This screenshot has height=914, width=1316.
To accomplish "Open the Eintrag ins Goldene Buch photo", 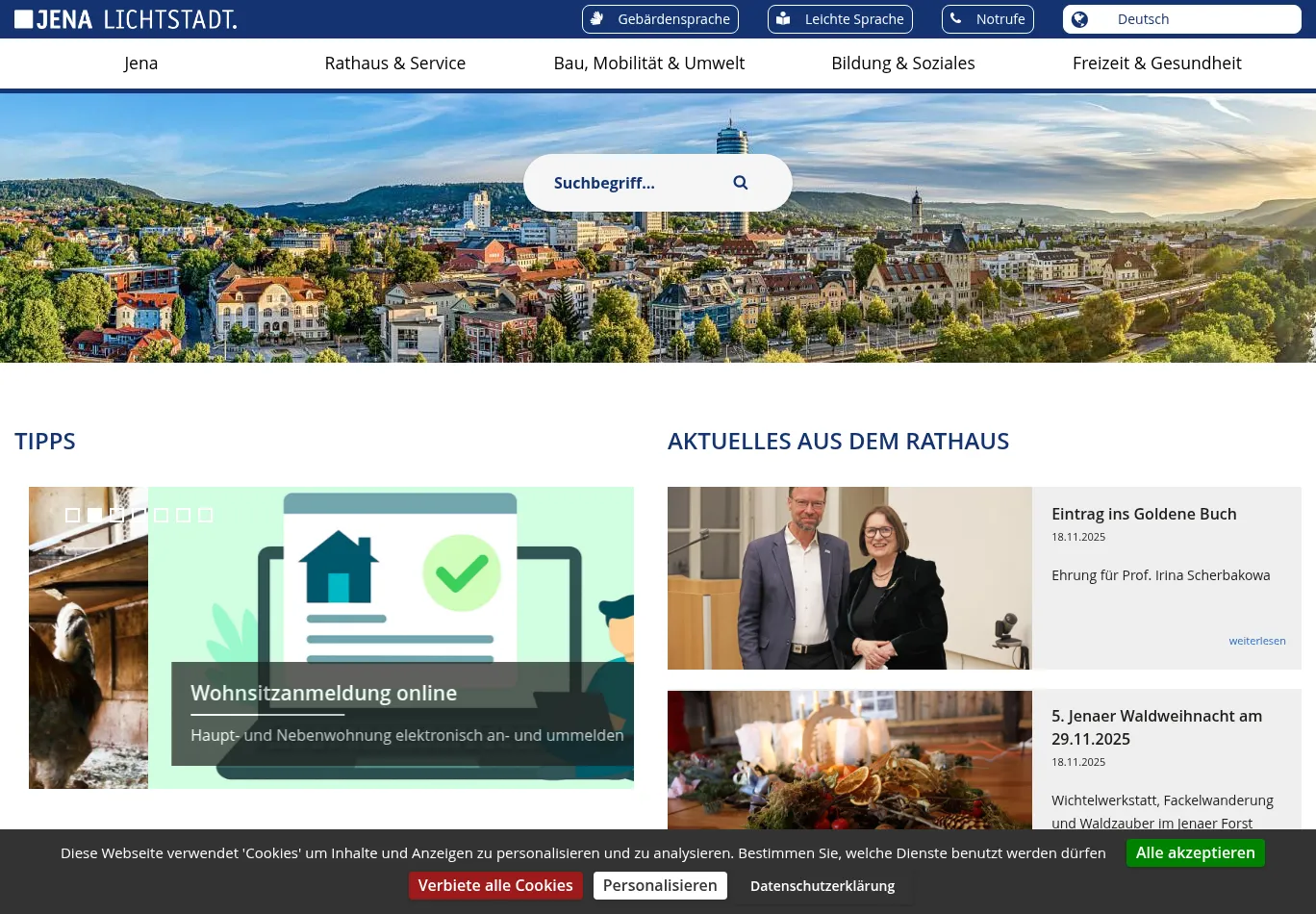I will pyautogui.click(x=849, y=578).
